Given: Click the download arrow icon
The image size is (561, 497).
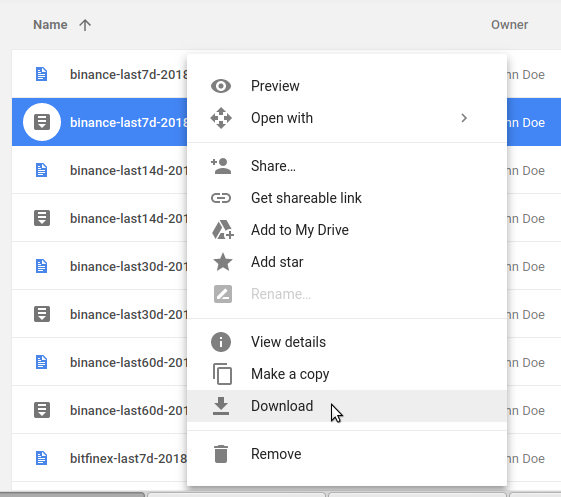Looking at the screenshot, I should coord(221,406).
